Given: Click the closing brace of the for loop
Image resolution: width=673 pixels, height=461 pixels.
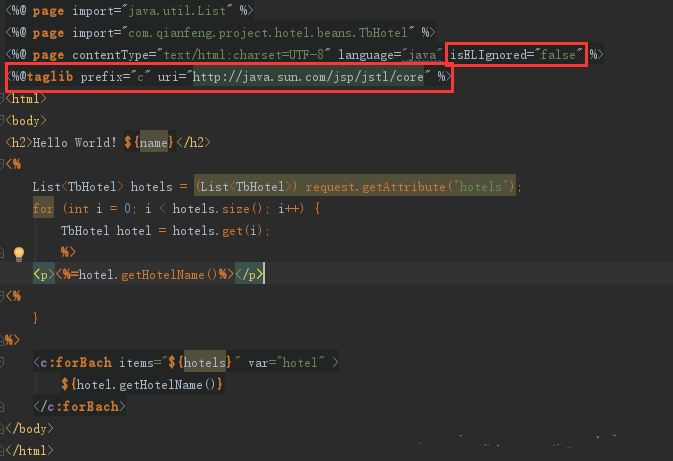Looking at the screenshot, I should tap(35, 318).
